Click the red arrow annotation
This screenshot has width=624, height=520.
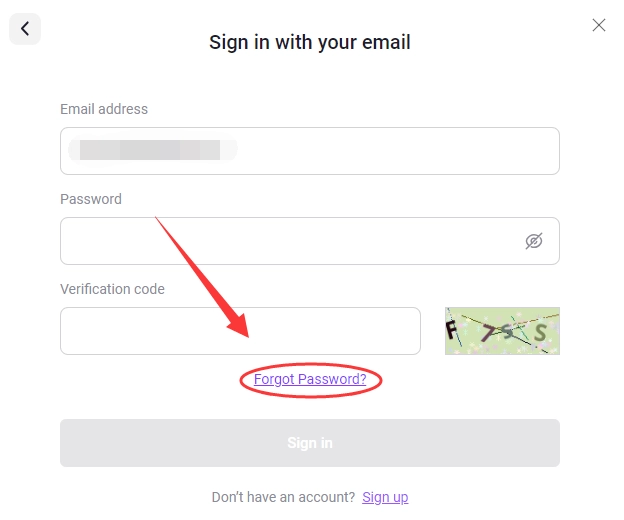200,275
